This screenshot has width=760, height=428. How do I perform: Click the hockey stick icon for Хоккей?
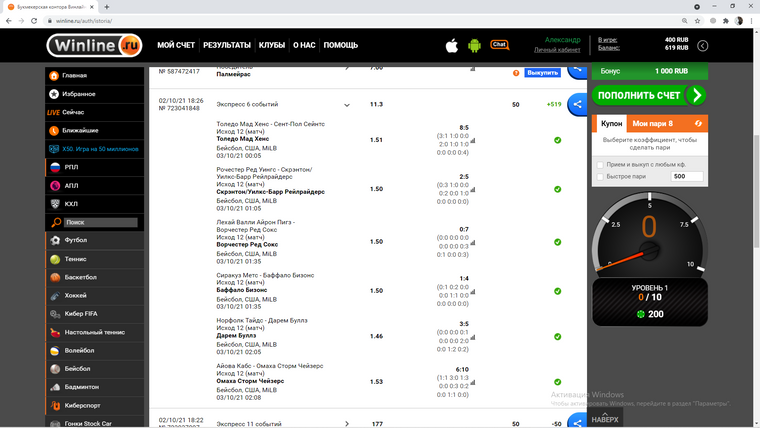click(x=55, y=296)
